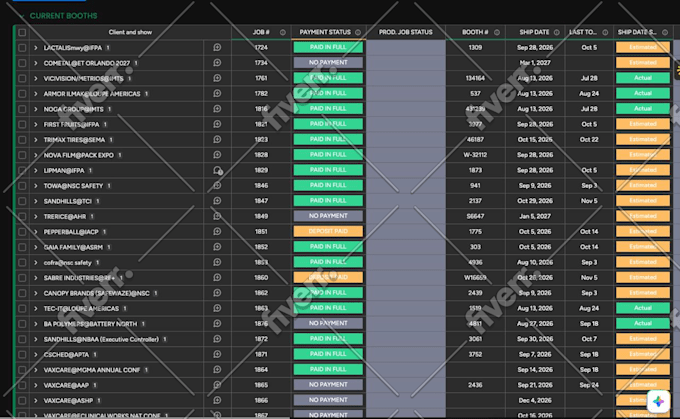The height and width of the screenshot is (419, 680).
Task: Expand subitems of NOVA FILM@PACK EXPO
Action: tap(36, 155)
